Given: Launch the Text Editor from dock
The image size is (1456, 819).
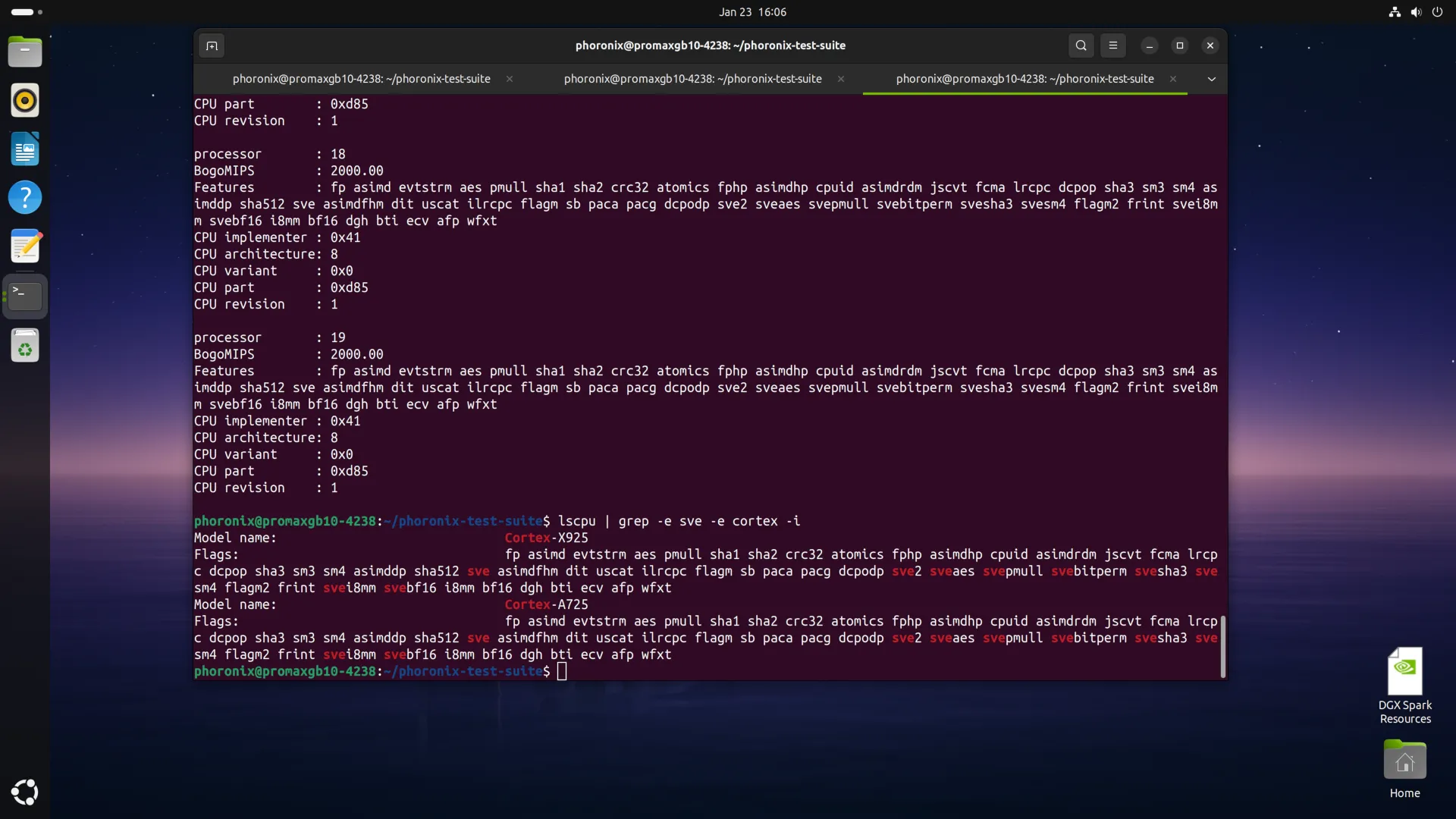Looking at the screenshot, I should (25, 247).
